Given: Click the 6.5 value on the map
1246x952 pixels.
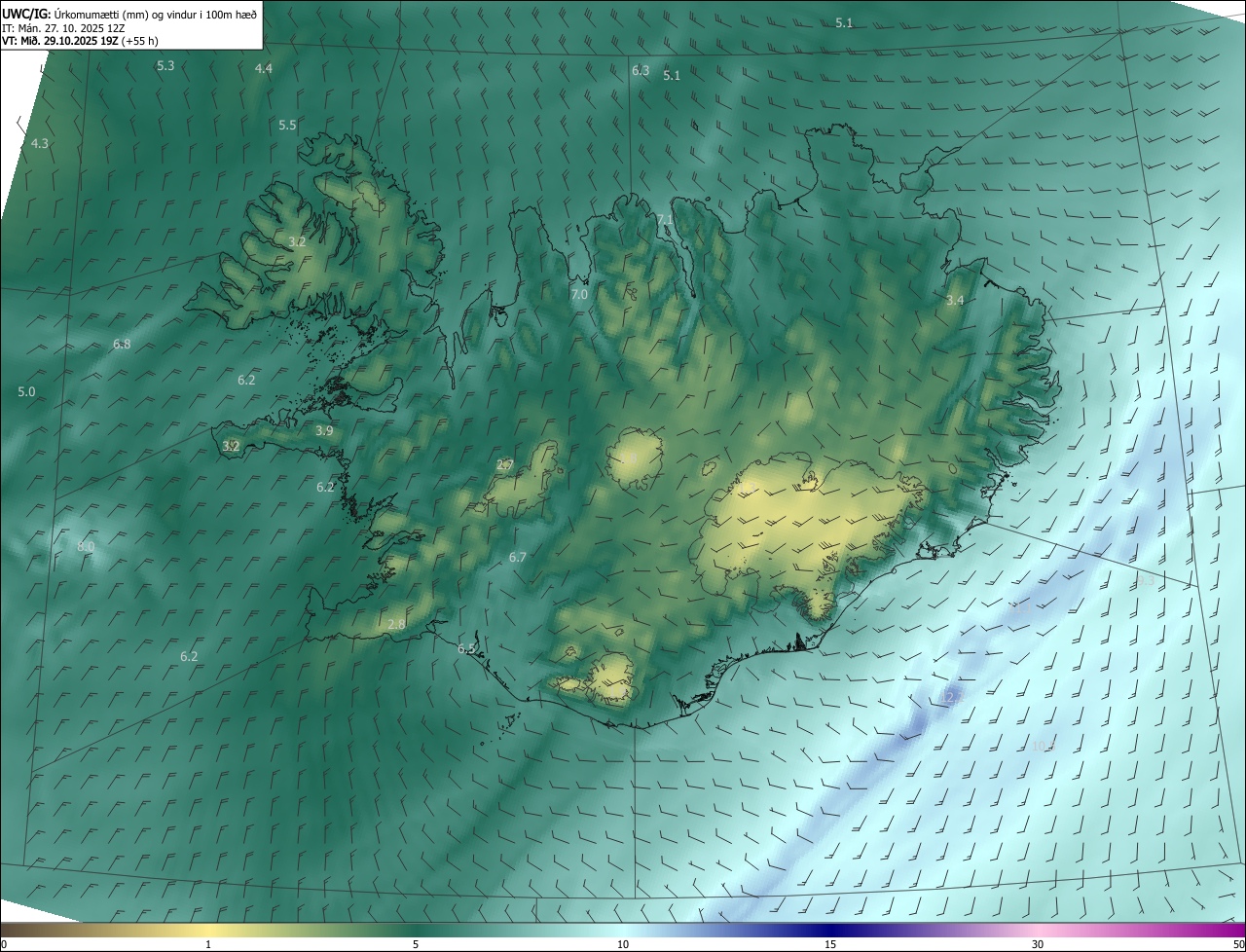Looking at the screenshot, I should (x=467, y=648).
